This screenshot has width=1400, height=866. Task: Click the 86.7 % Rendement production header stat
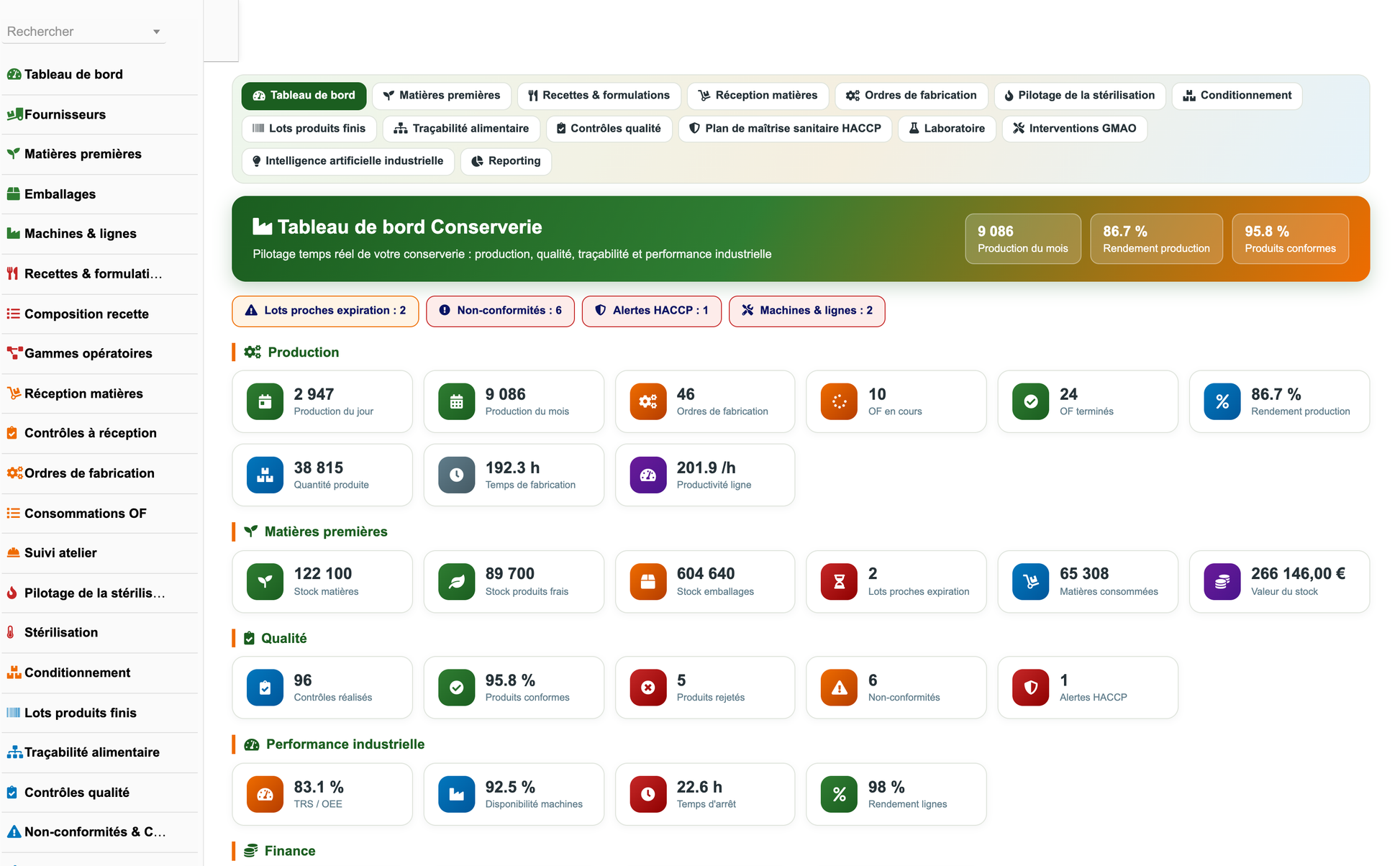[x=1156, y=239]
